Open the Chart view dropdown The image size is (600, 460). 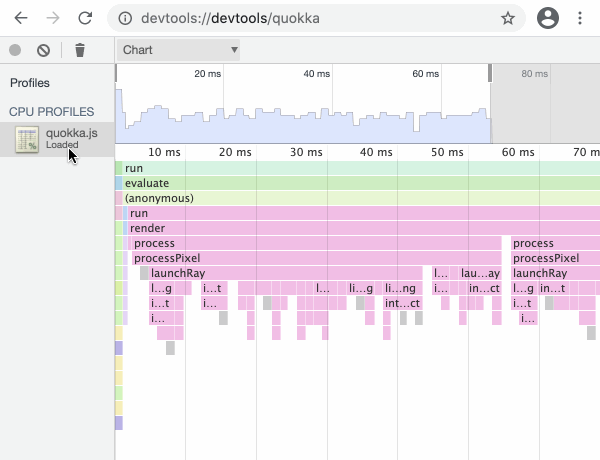pos(179,50)
